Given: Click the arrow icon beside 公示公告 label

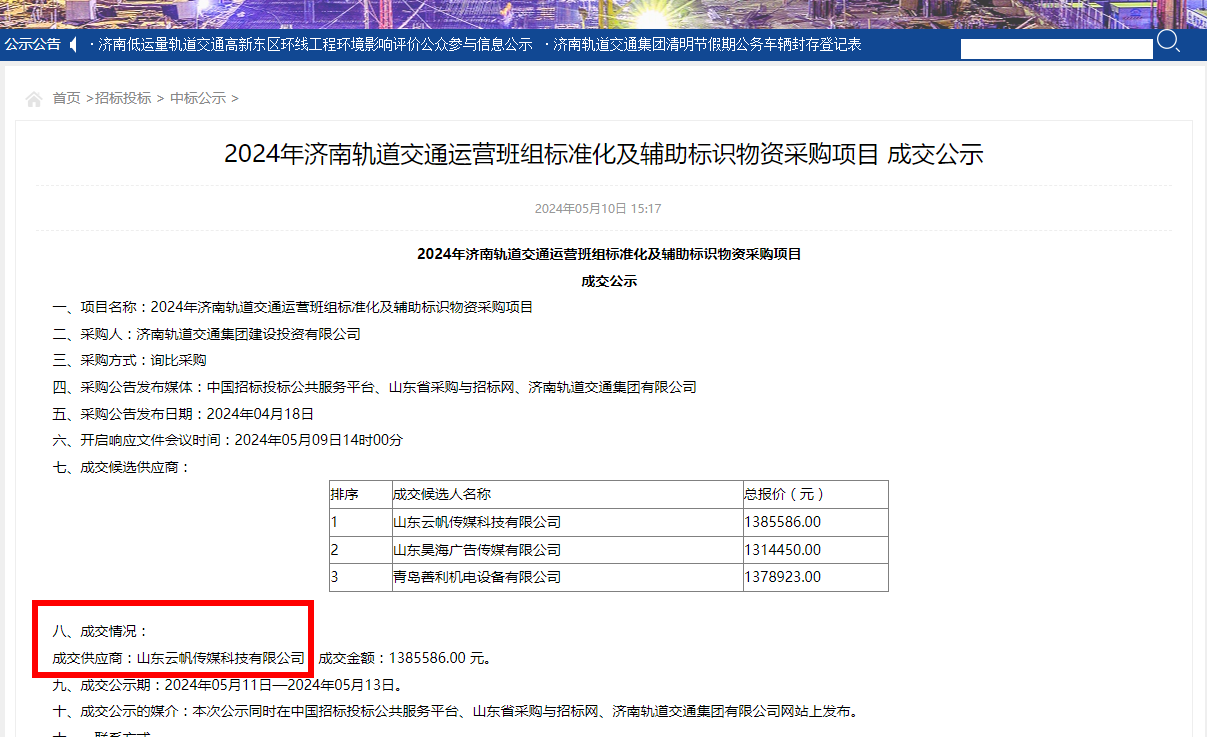Looking at the screenshot, I should click(x=71, y=44).
